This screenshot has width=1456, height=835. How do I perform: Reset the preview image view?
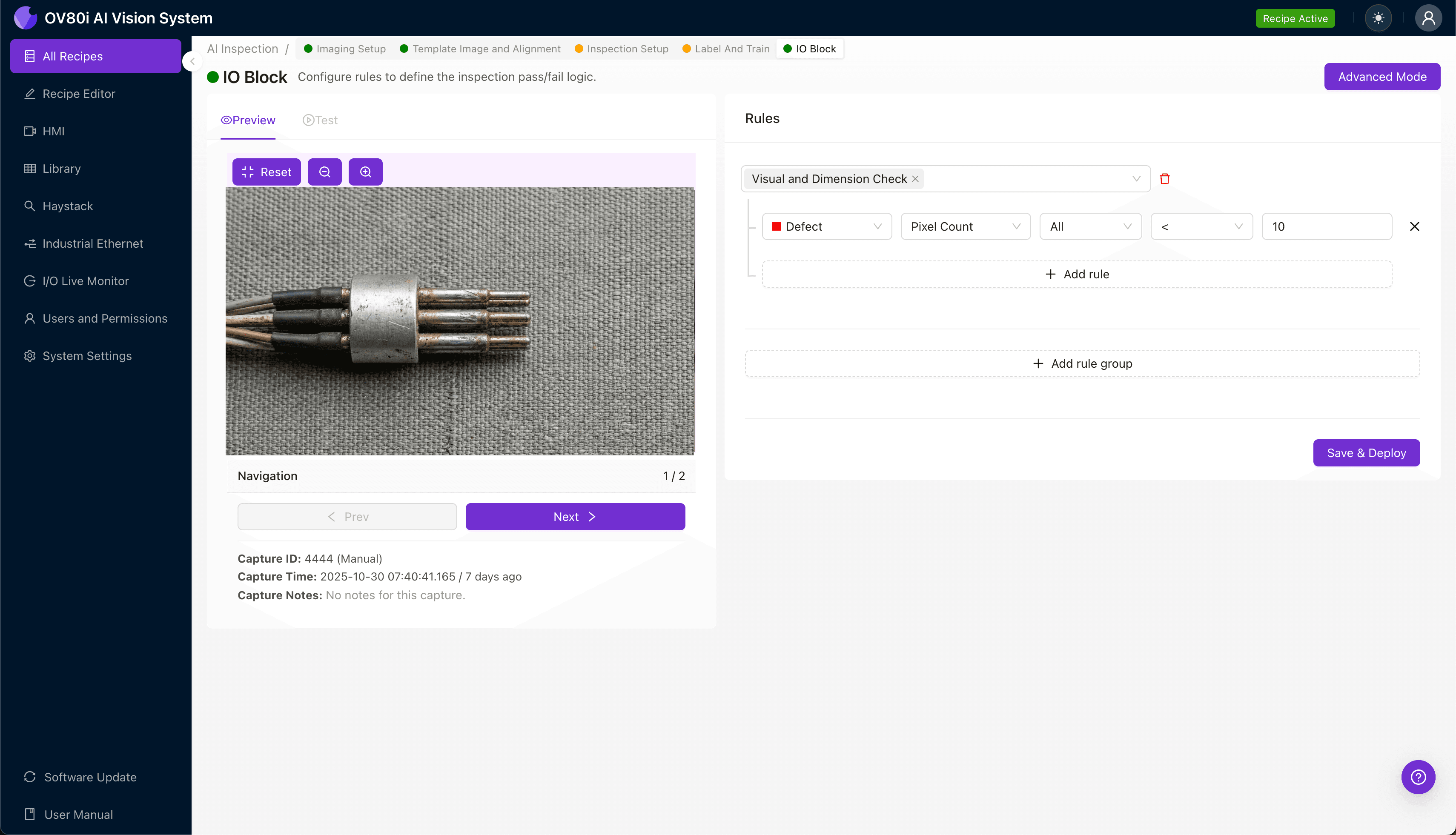click(x=266, y=172)
